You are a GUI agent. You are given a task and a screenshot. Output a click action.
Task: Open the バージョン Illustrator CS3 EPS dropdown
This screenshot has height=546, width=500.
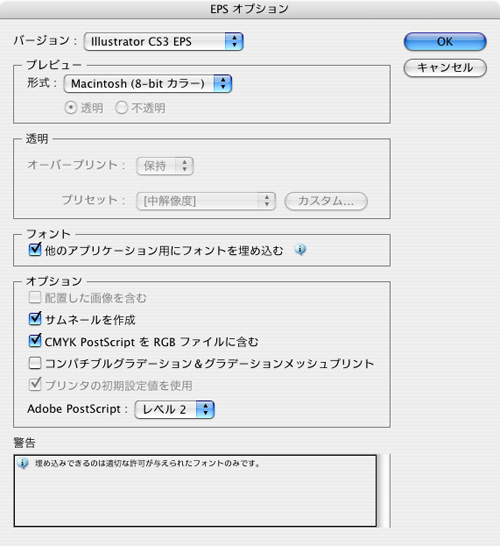click(x=163, y=42)
